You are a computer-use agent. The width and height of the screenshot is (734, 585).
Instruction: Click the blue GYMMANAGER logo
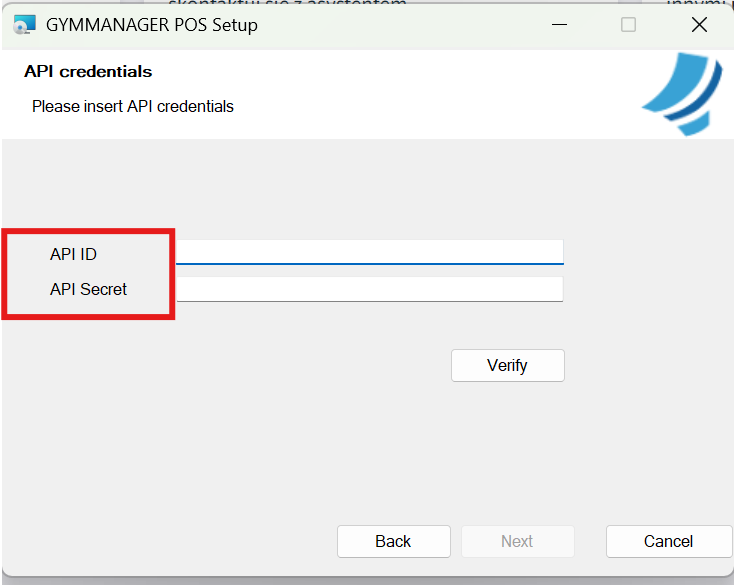[683, 97]
